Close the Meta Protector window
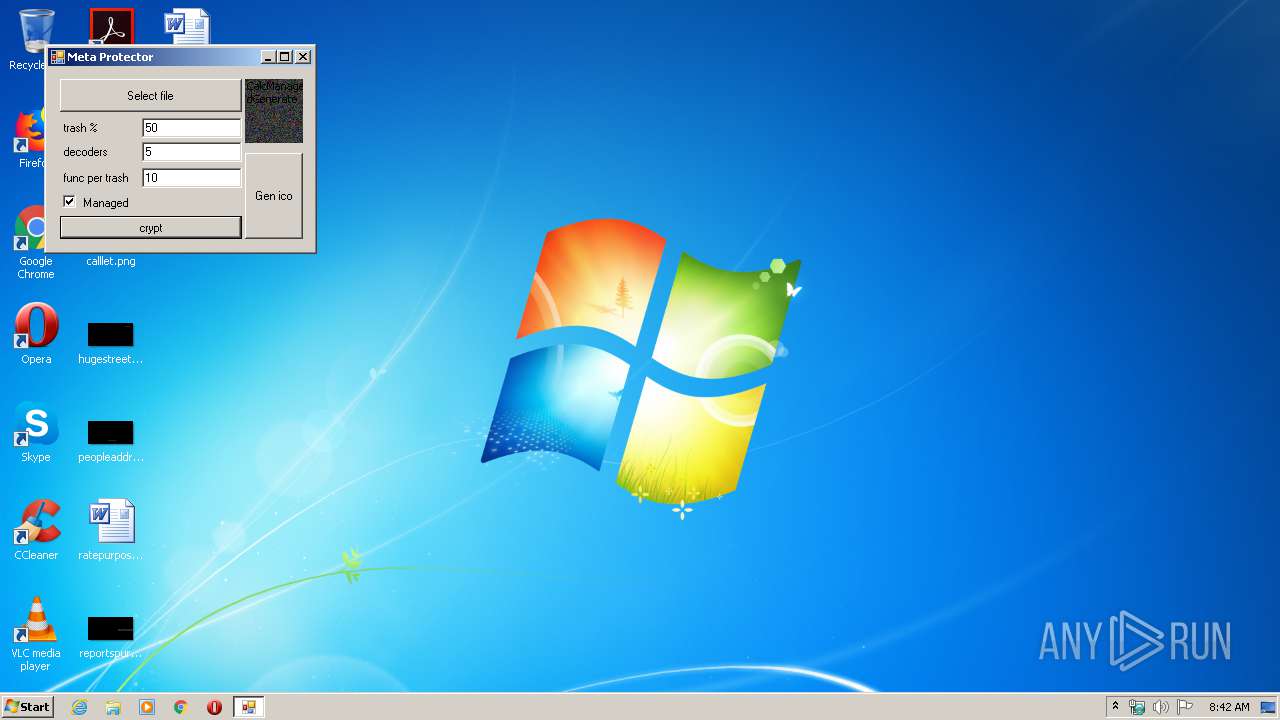 (303, 57)
